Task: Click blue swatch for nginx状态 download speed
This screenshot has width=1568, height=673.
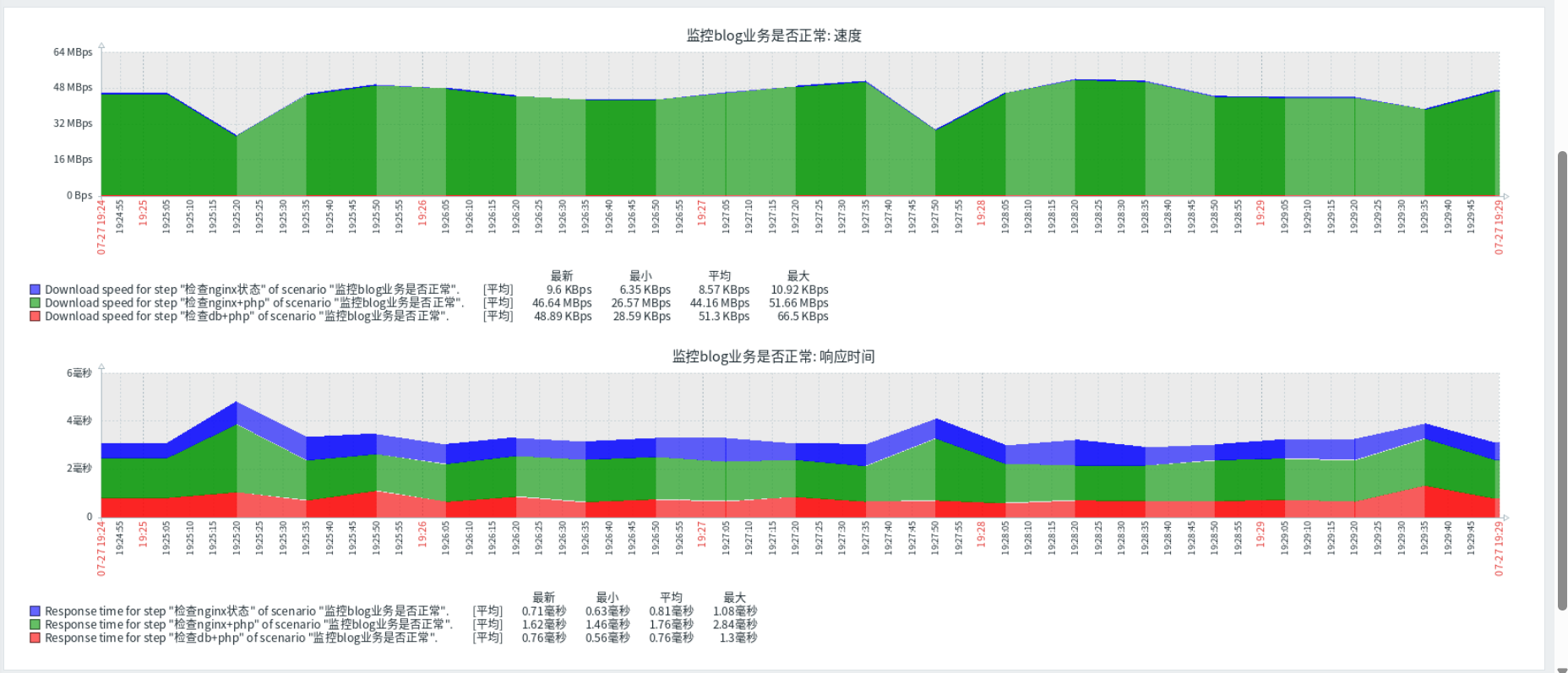Action: (x=35, y=290)
